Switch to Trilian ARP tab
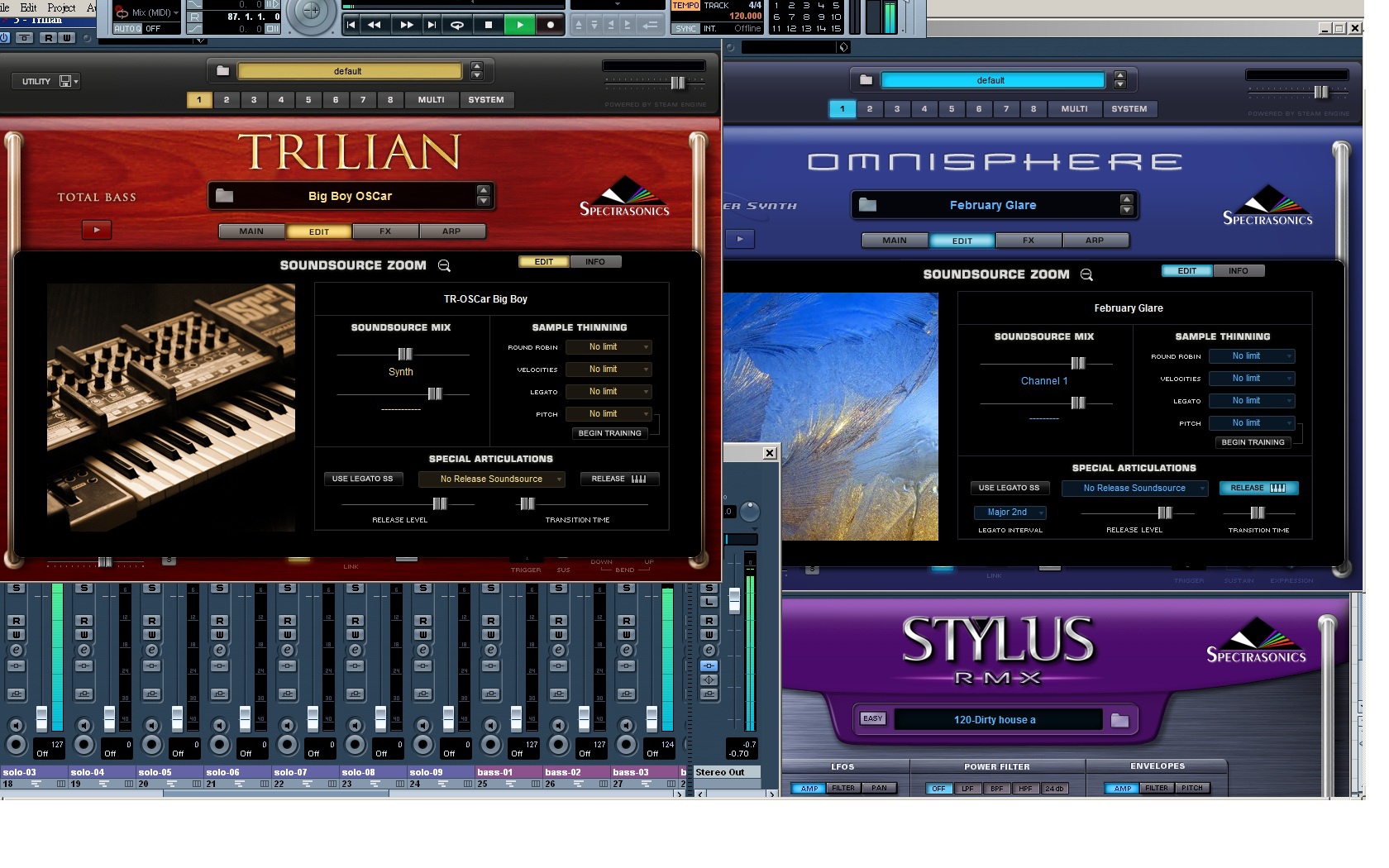 coord(451,231)
